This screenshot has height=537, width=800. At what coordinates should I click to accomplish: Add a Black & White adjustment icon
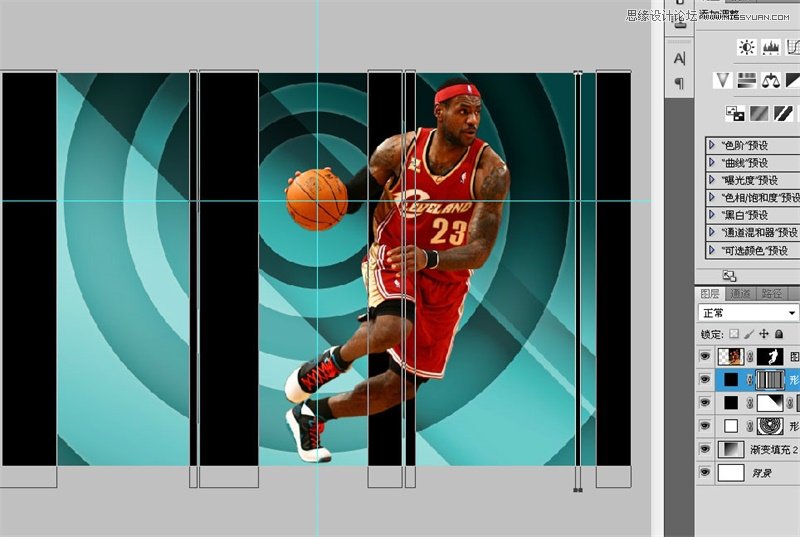click(793, 80)
